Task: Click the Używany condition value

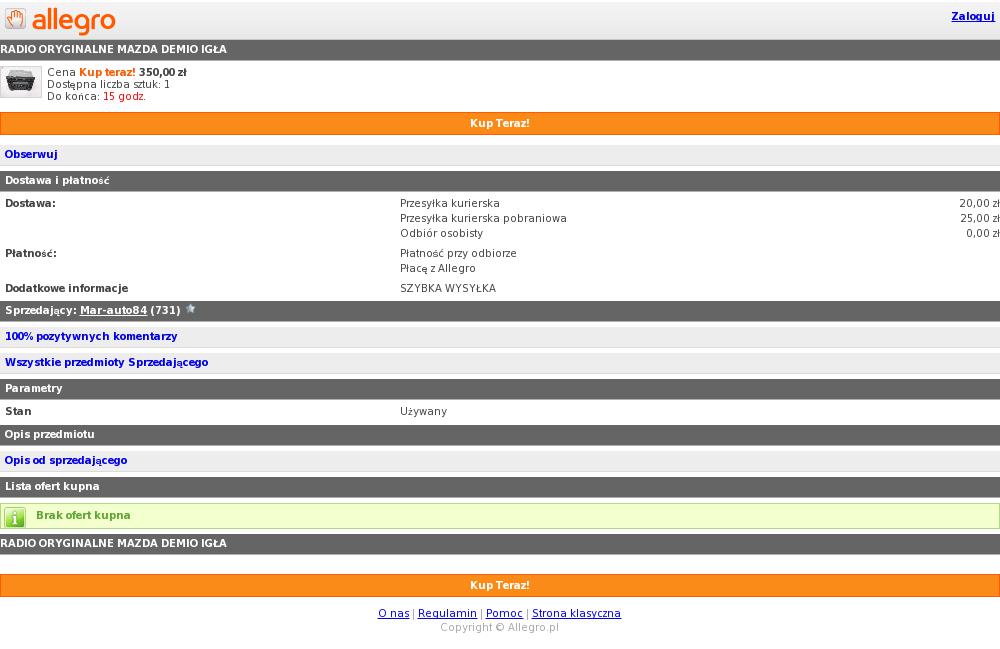Action: click(x=423, y=411)
